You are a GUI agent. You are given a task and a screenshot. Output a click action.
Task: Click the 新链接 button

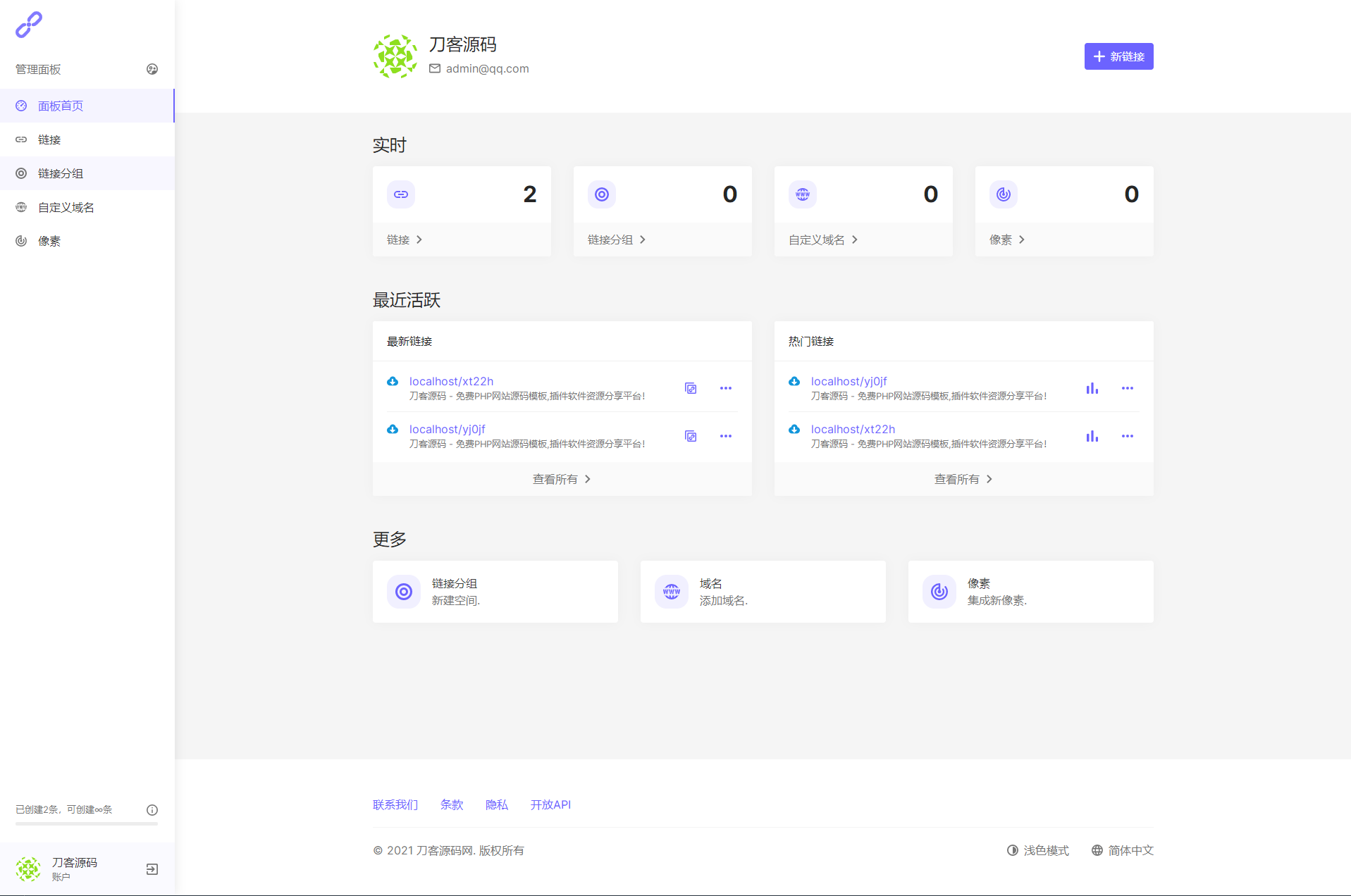(x=1118, y=56)
